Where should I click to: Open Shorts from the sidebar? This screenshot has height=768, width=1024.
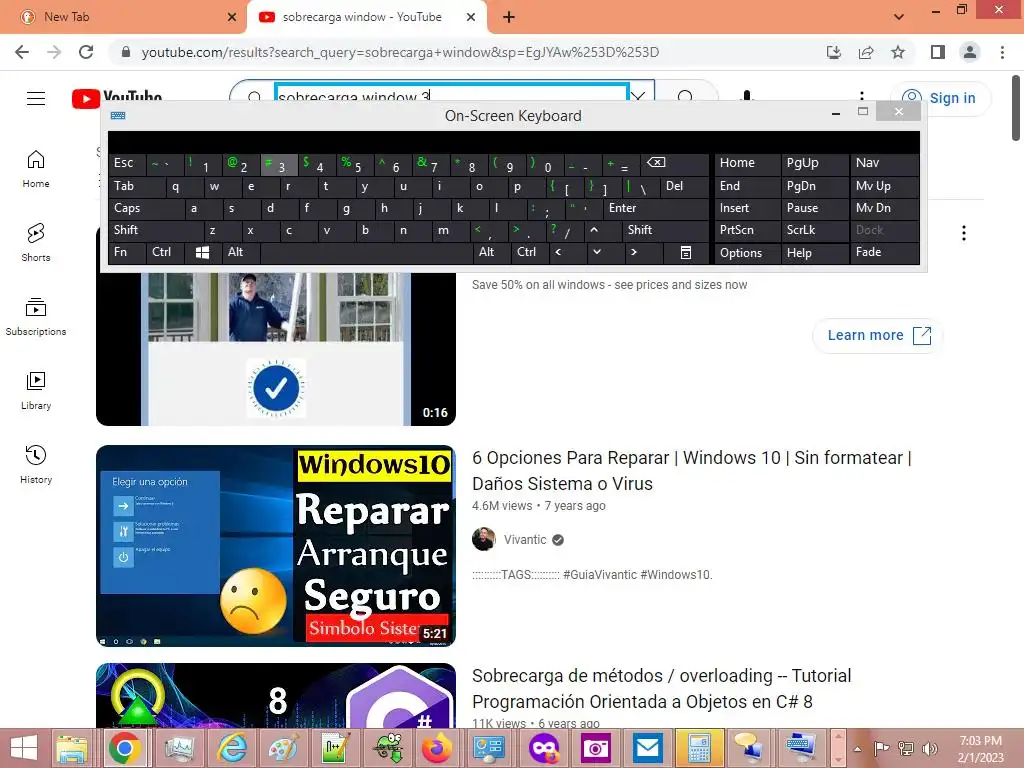click(x=36, y=243)
